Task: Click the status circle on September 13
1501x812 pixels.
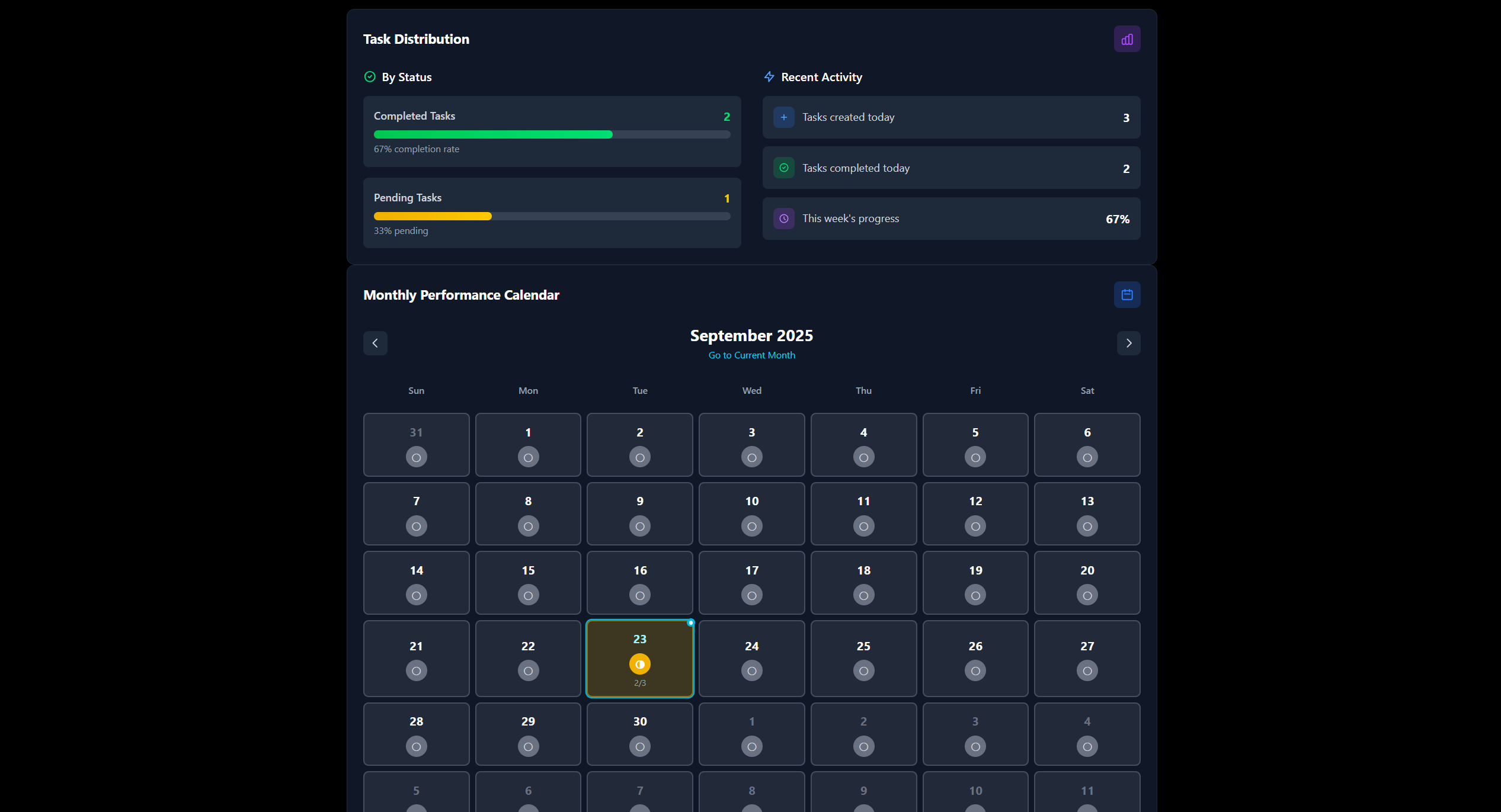Action: pos(1087,526)
